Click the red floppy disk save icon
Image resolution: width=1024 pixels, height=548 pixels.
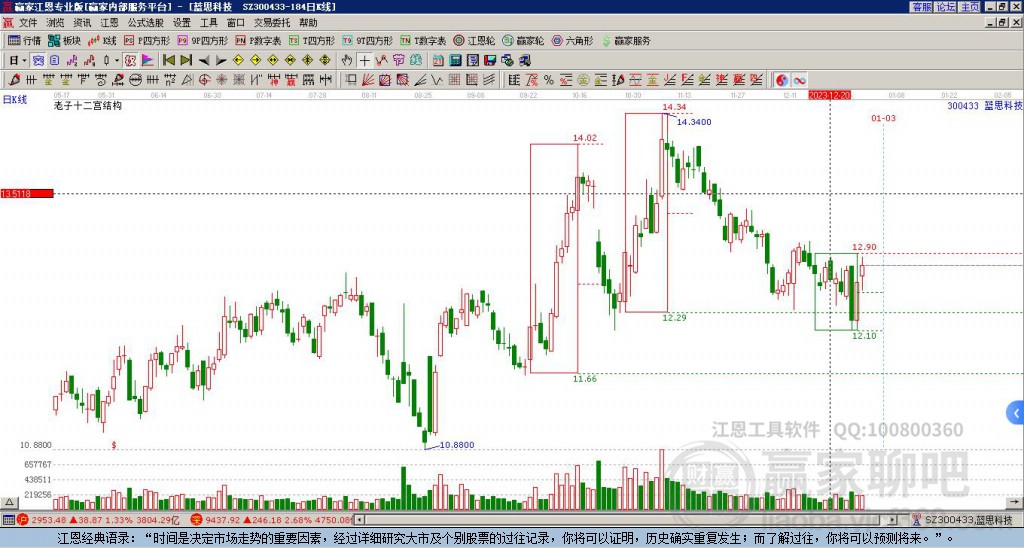(x=490, y=61)
